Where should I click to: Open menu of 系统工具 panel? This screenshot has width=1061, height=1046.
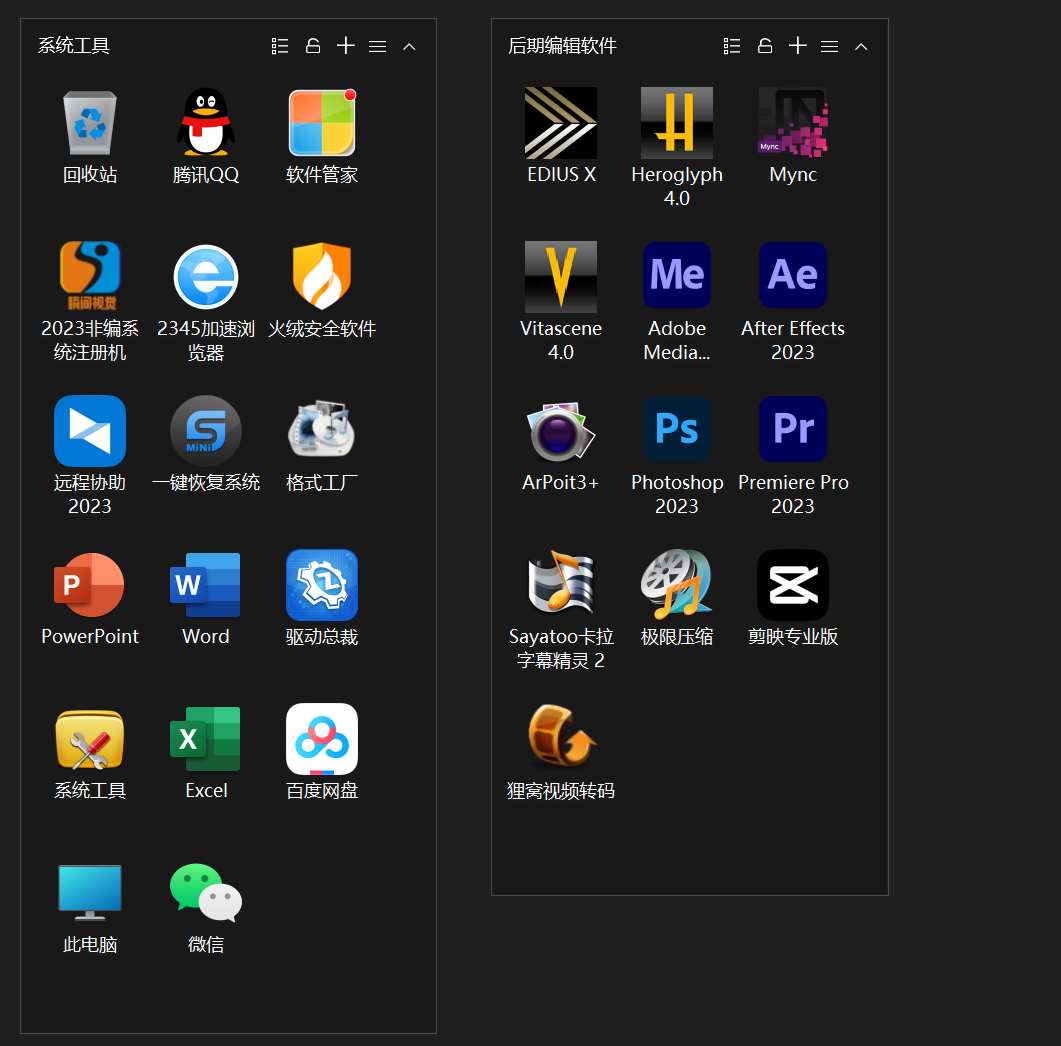[378, 47]
